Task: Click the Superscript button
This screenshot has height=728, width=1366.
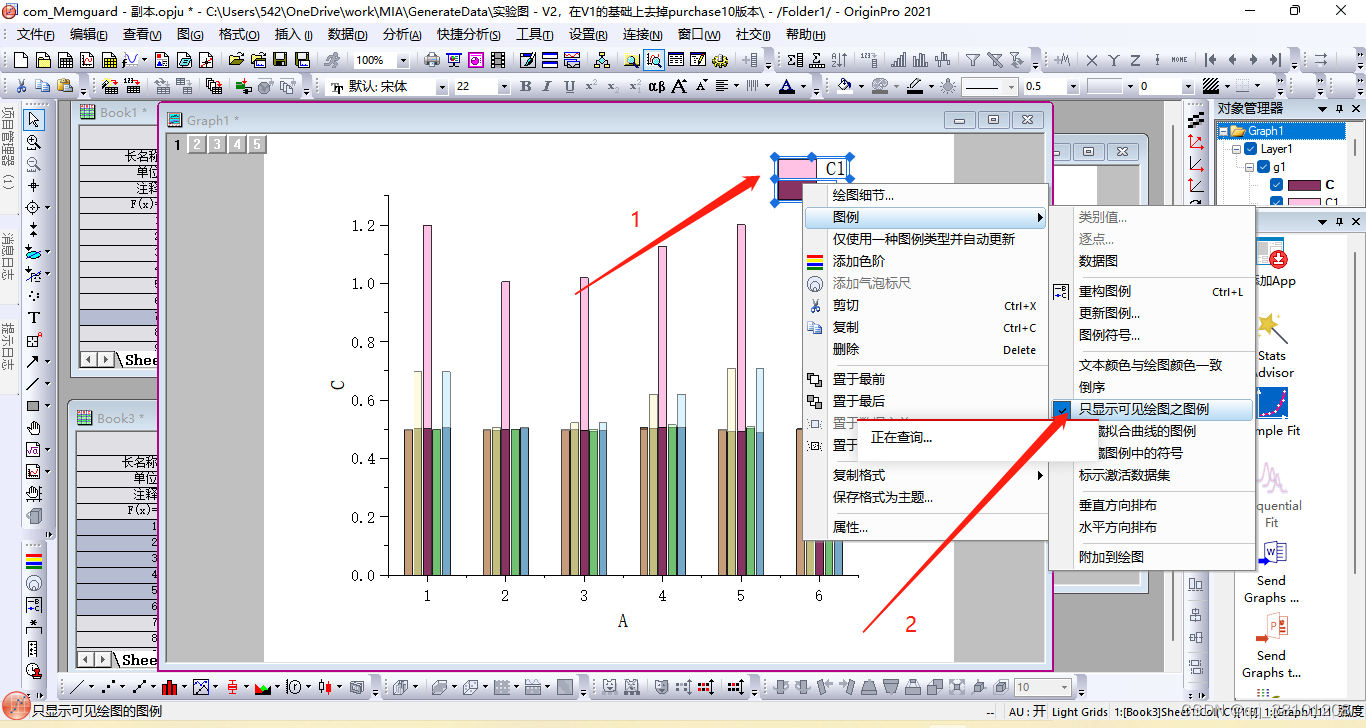Action: pyautogui.click(x=591, y=87)
